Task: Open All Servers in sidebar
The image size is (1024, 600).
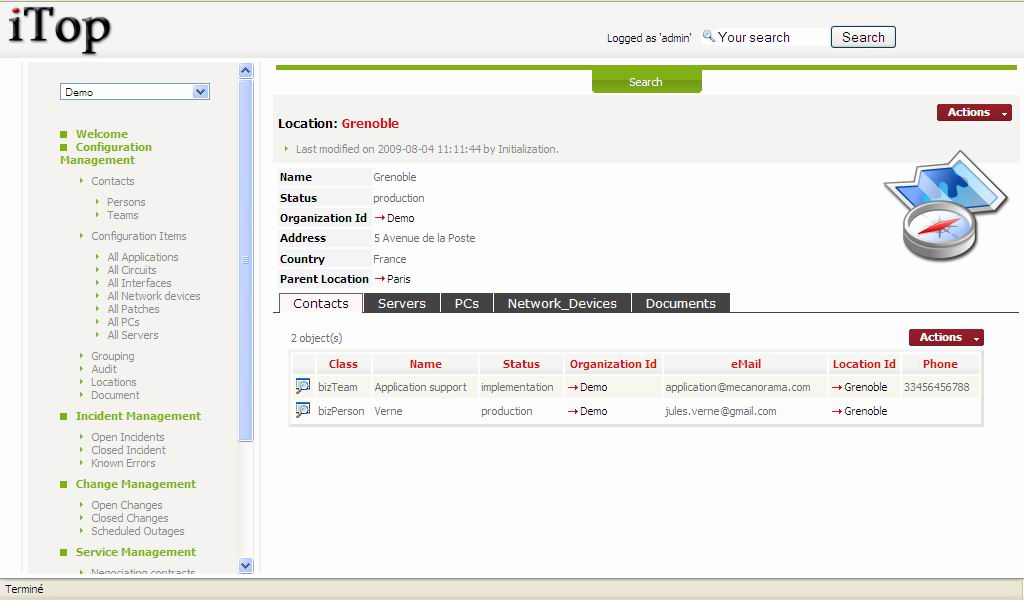Action: point(133,335)
